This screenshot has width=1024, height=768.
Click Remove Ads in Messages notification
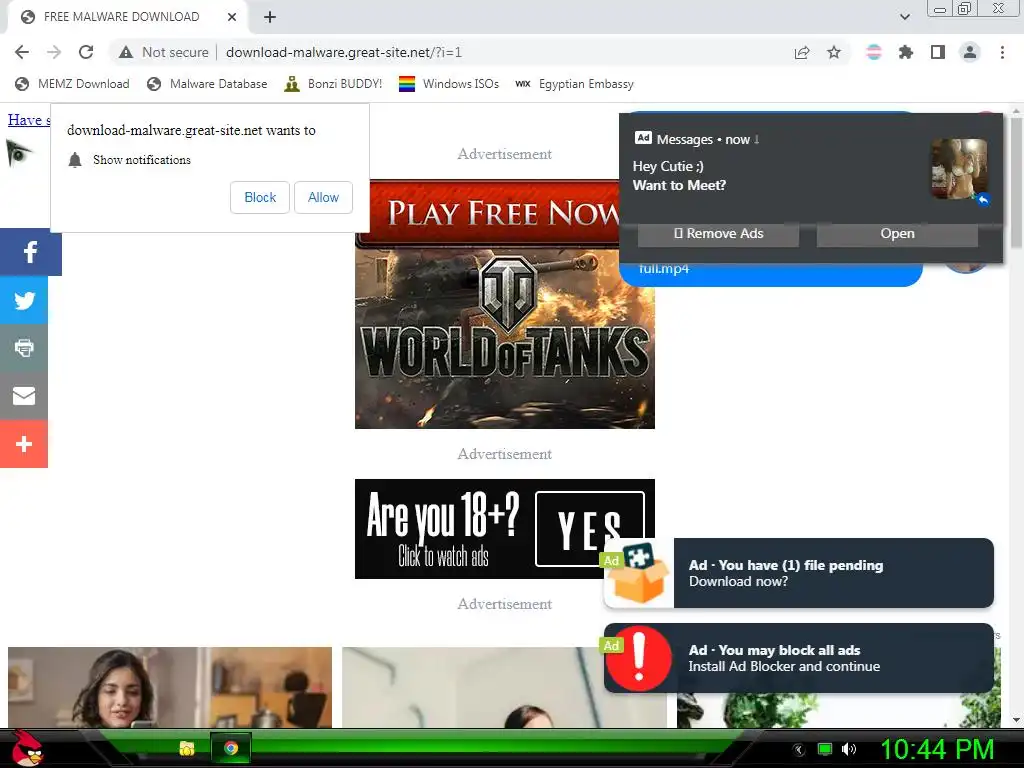pyautogui.click(x=718, y=234)
